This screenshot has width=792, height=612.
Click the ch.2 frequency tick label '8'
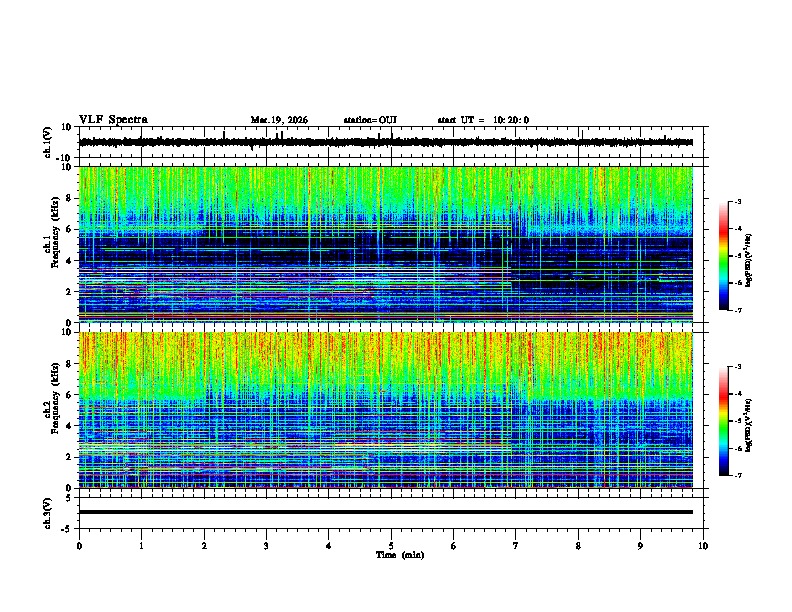coord(69,364)
